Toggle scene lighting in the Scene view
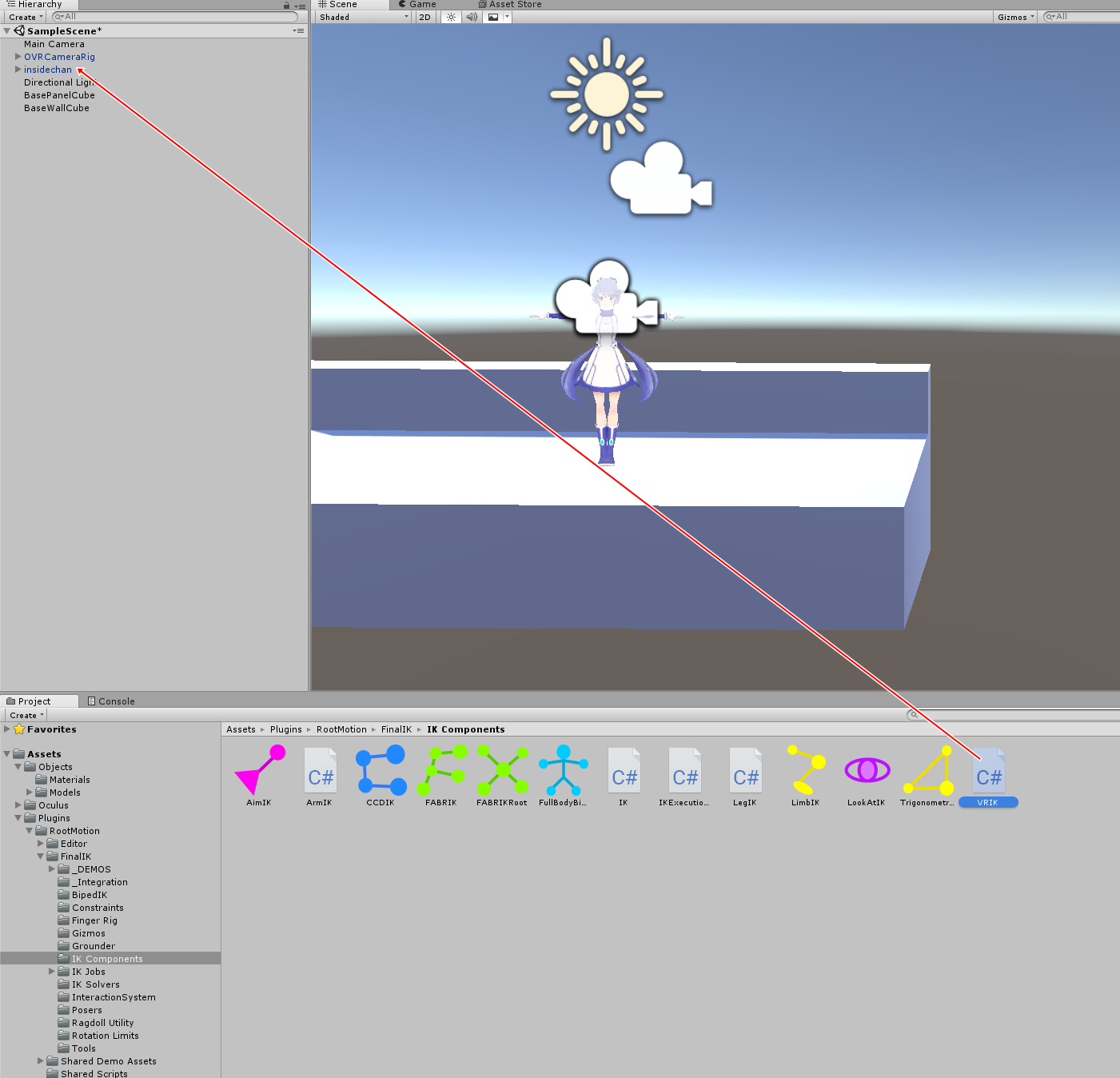Screen dimensions: 1120x1078 [450, 16]
